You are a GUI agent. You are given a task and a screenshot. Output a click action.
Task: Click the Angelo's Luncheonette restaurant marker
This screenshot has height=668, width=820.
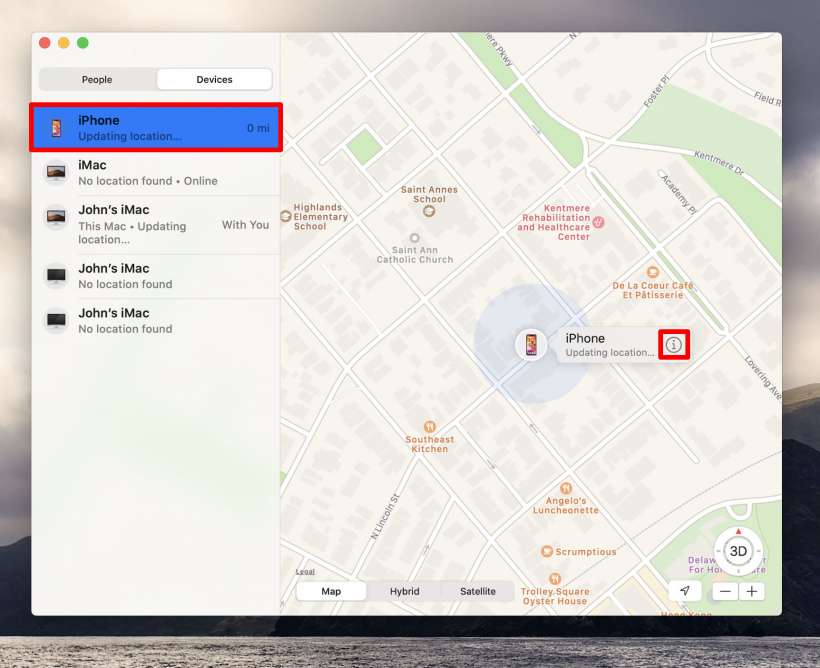coord(566,489)
